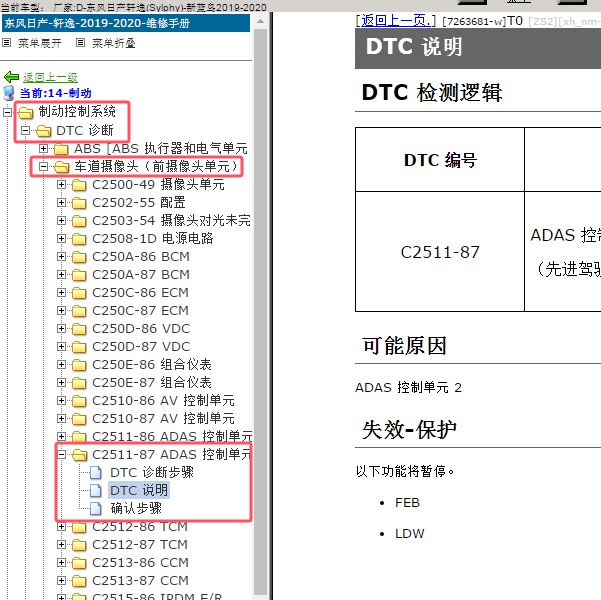Click the FEB bullet item
The height and width of the screenshot is (600, 601).
pos(407,503)
